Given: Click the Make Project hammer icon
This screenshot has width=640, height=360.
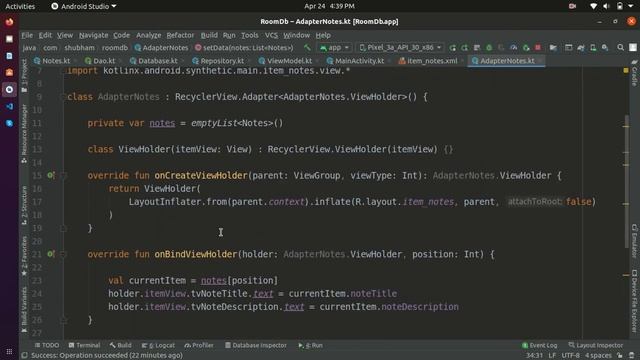Looking at the screenshot, I should pos(307,48).
